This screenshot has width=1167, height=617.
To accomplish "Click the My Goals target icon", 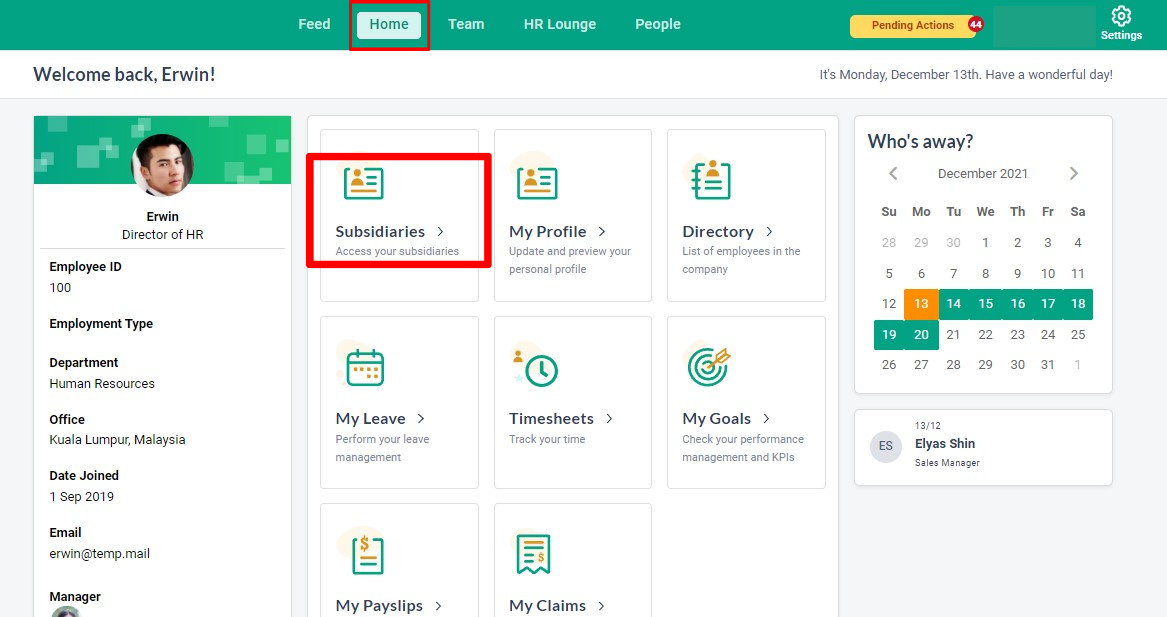I will 709,366.
